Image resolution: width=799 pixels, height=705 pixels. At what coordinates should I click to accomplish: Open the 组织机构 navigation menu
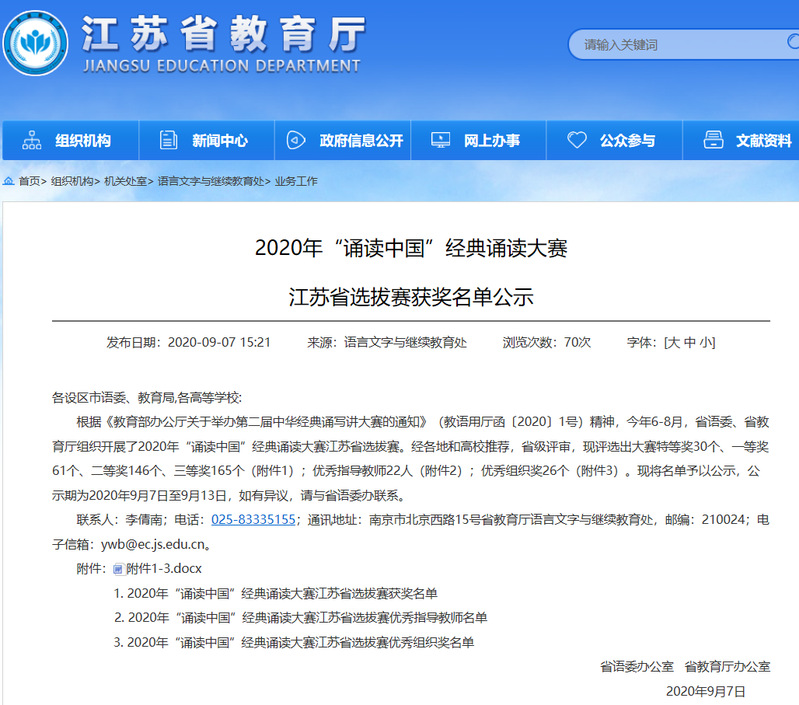(x=83, y=141)
